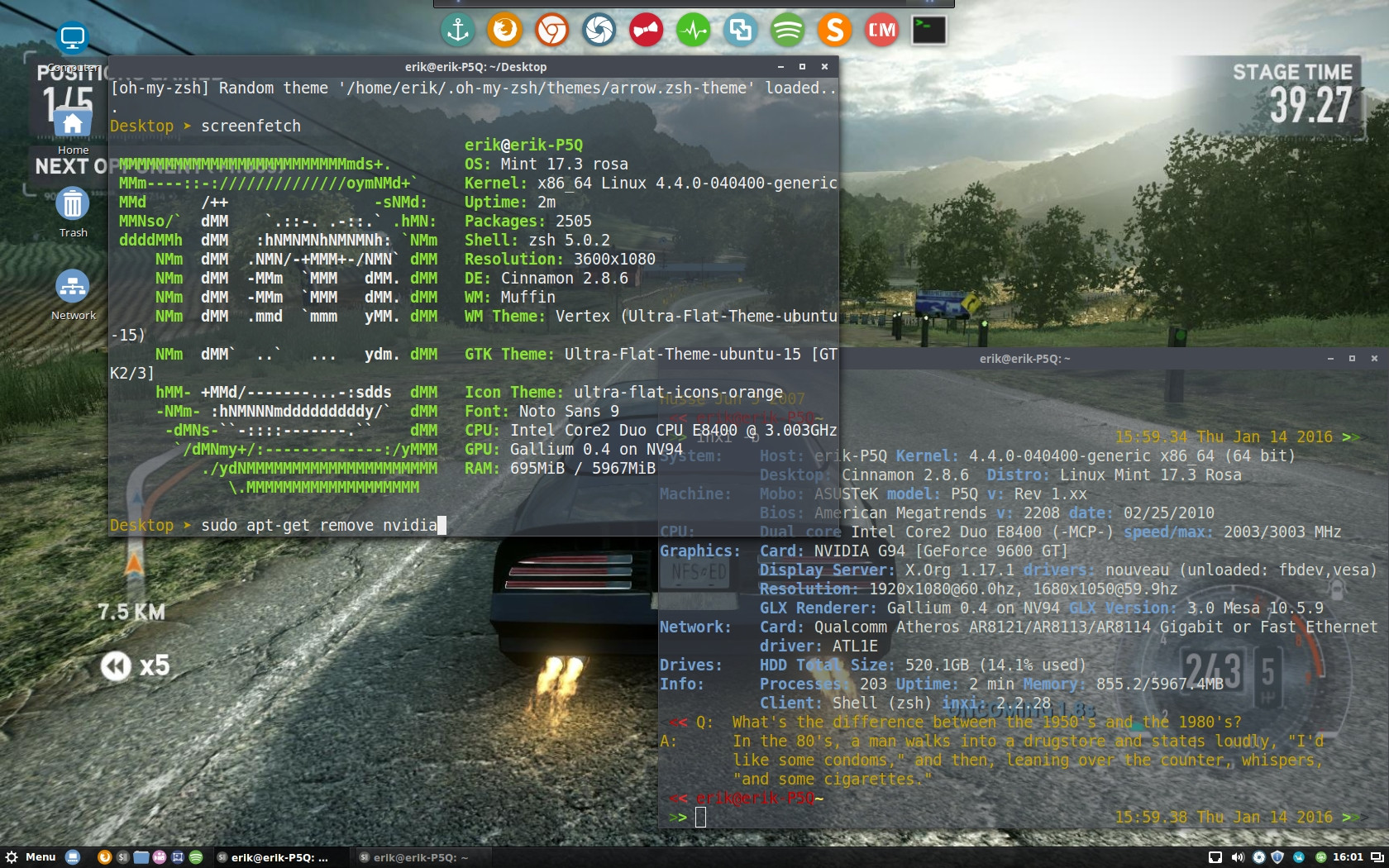The height and width of the screenshot is (868, 1389).
Task: Click the 'Packages: 2505' line
Action: (x=528, y=221)
